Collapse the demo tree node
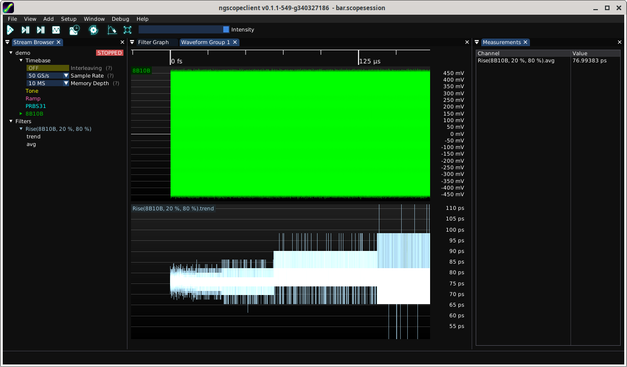627x367 pixels. point(11,53)
